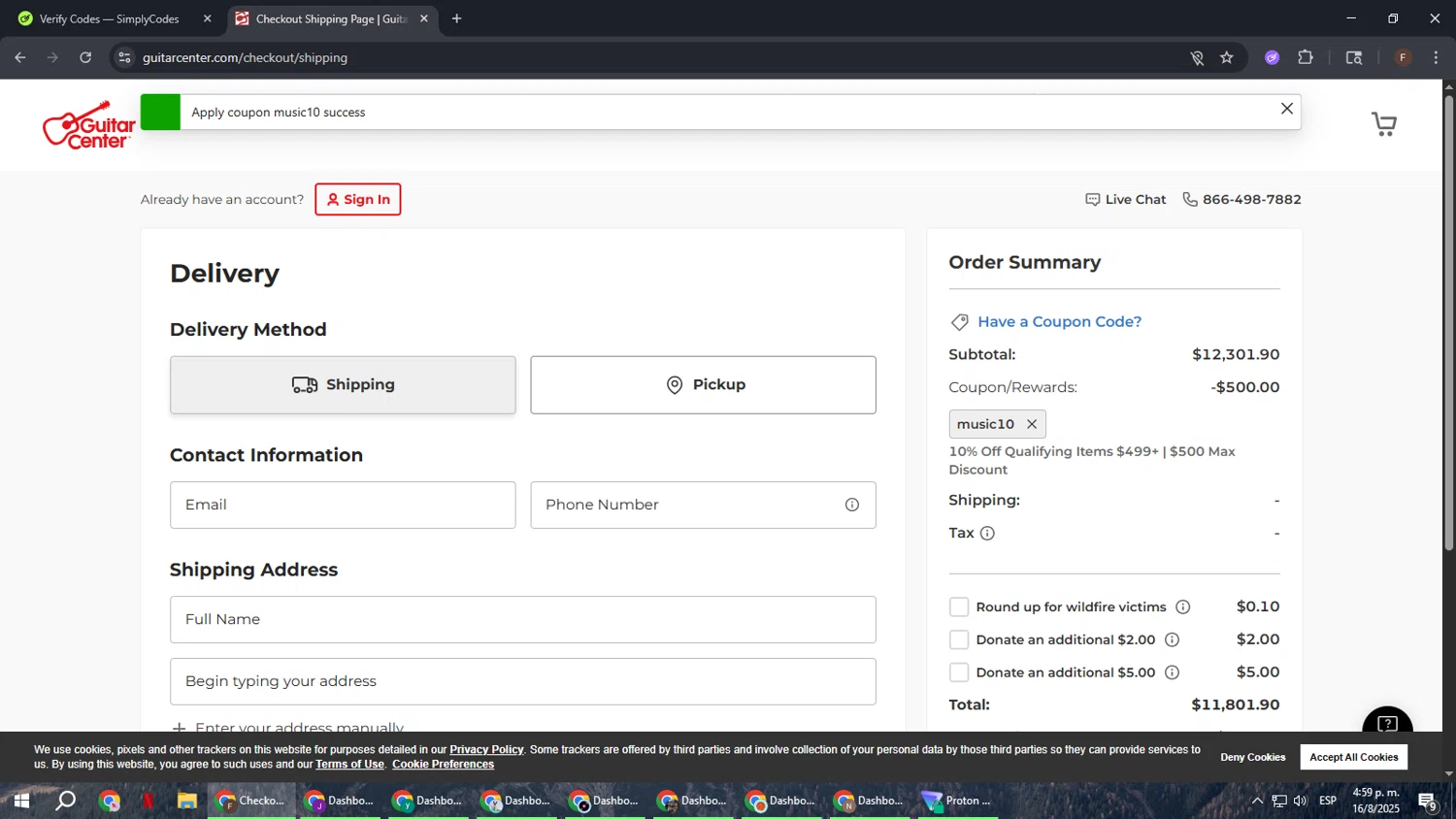Viewport: 1456px width, 819px height.
Task: Remove the music10 coupon tag
Action: [1032, 424]
